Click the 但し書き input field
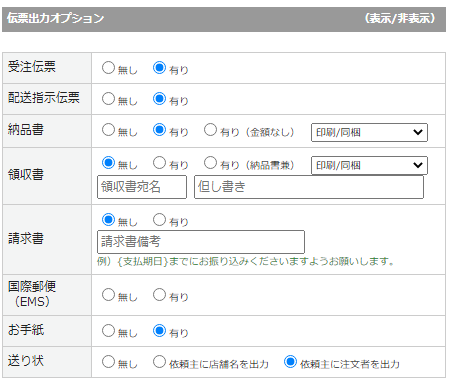Viewport: 449px width, 390px height. click(x=309, y=187)
